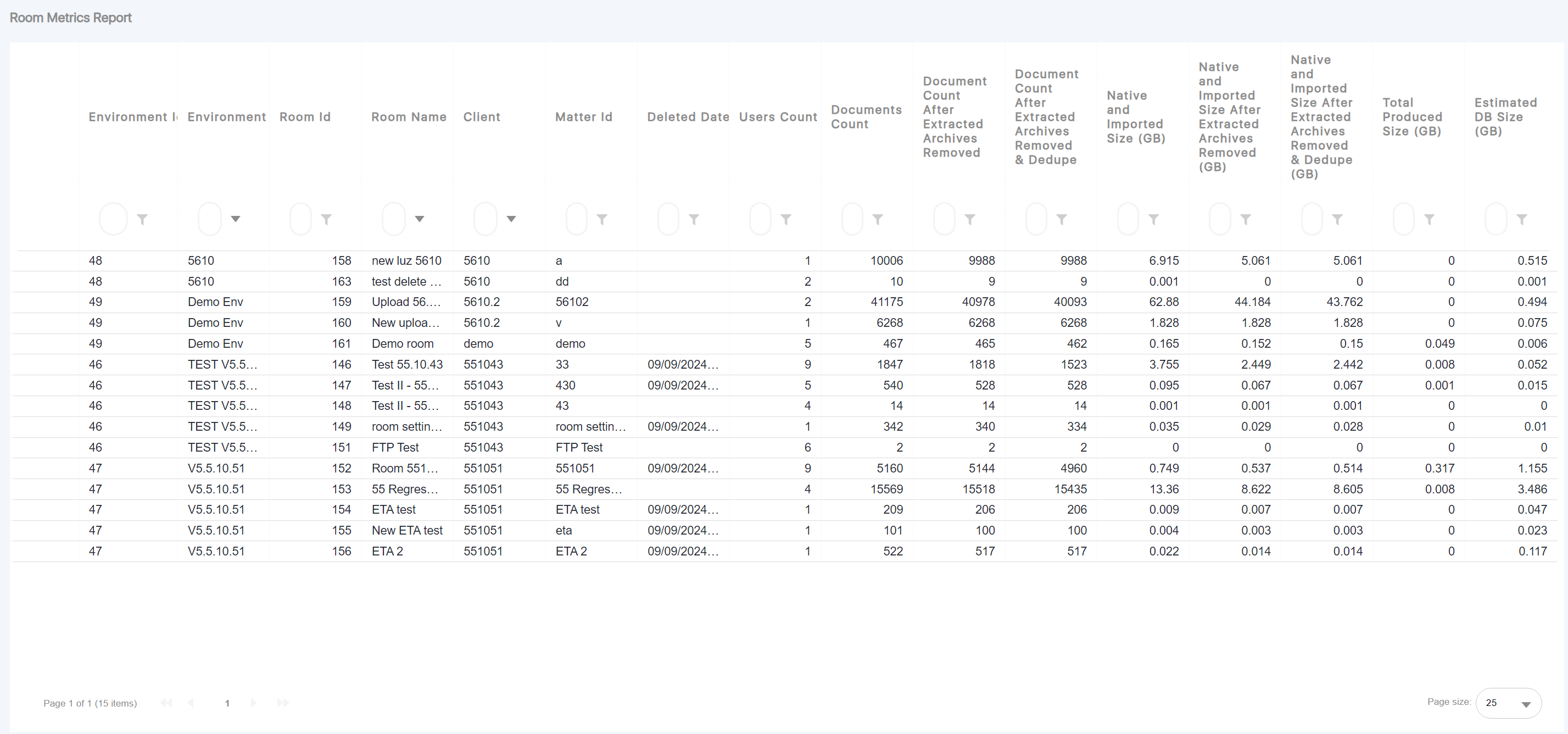The image size is (1568, 734).
Task: Open Matter Id column filter funnel
Action: click(602, 219)
